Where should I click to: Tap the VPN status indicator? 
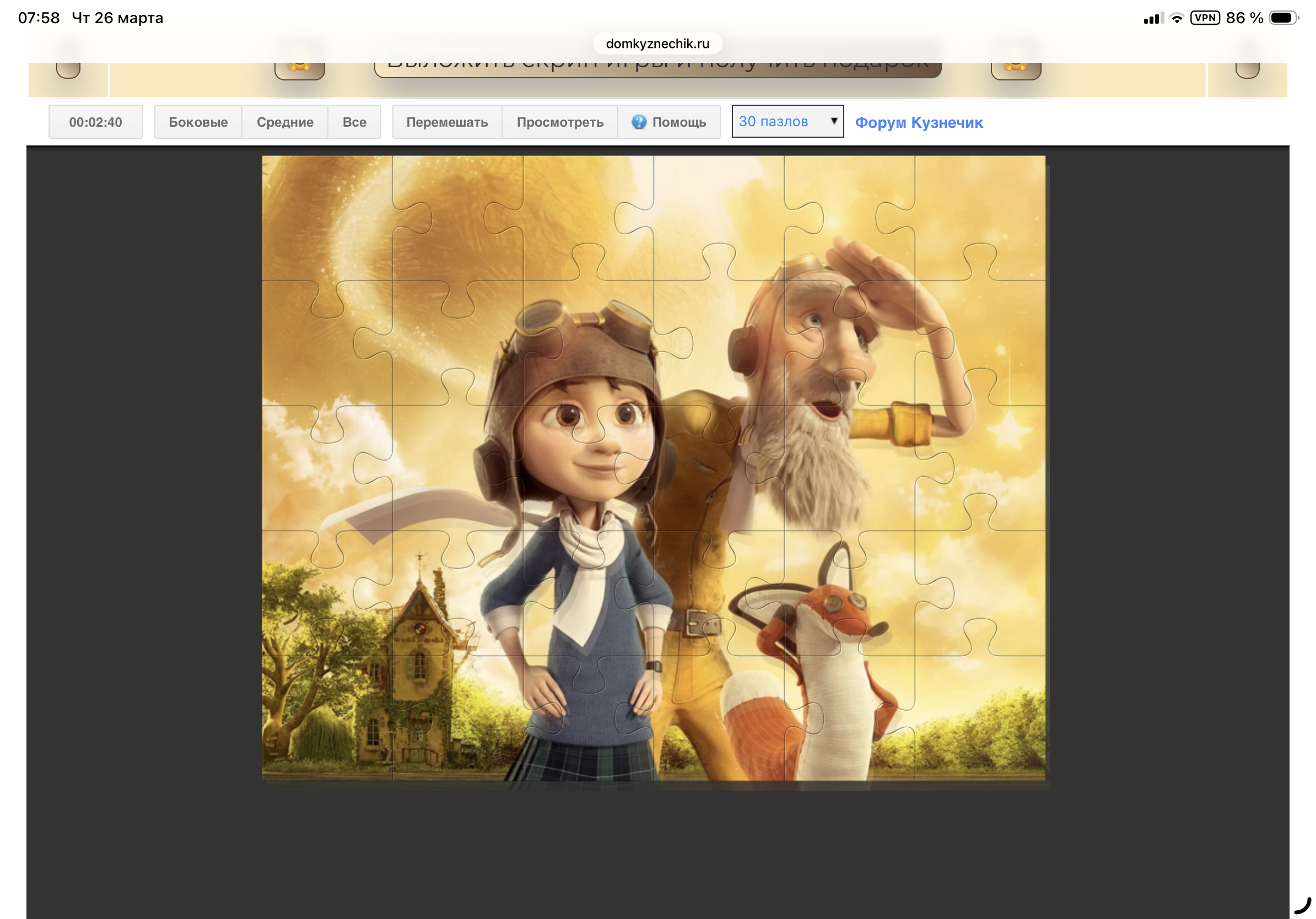[x=1204, y=18]
